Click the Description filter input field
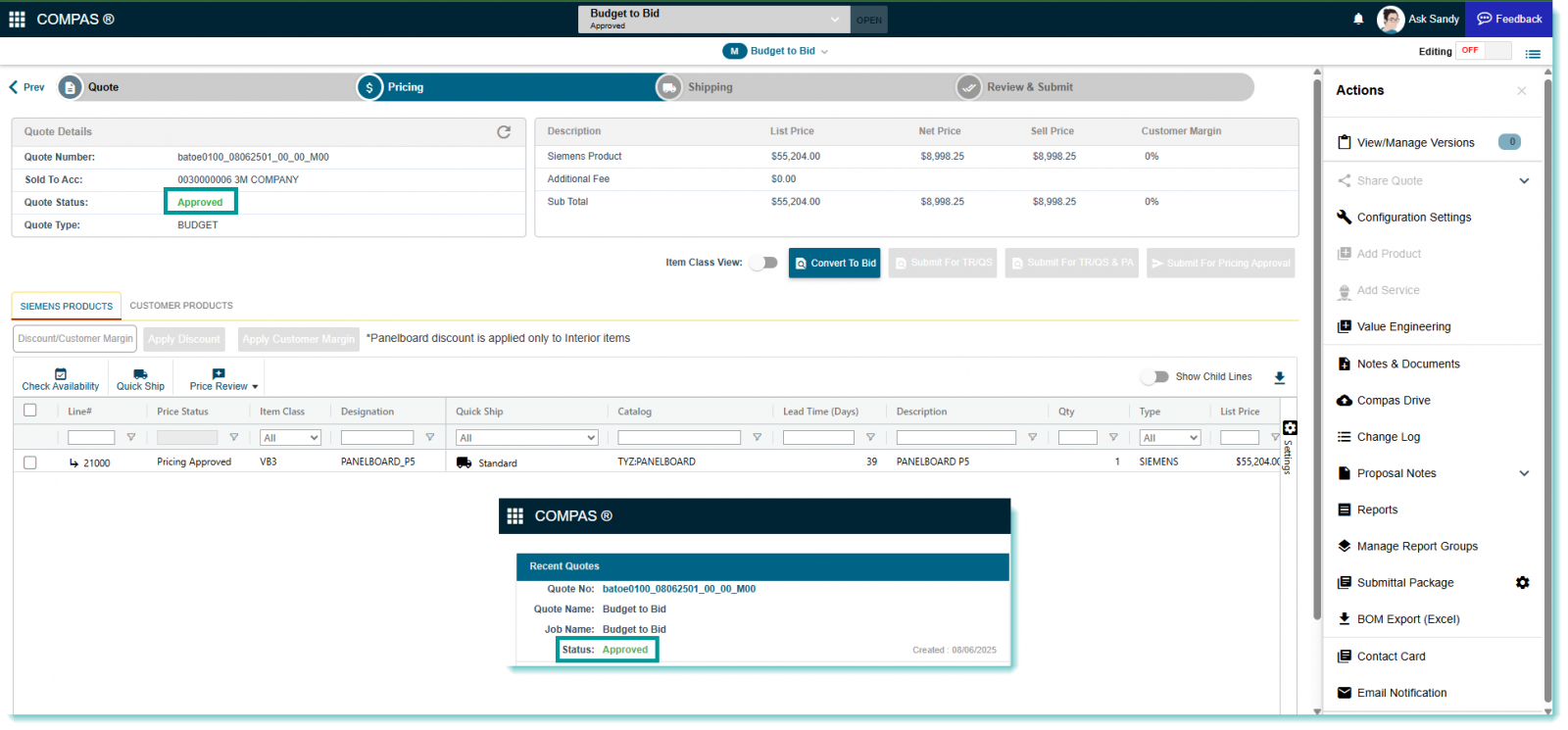Viewport: 1568px width, 730px height. 955,438
